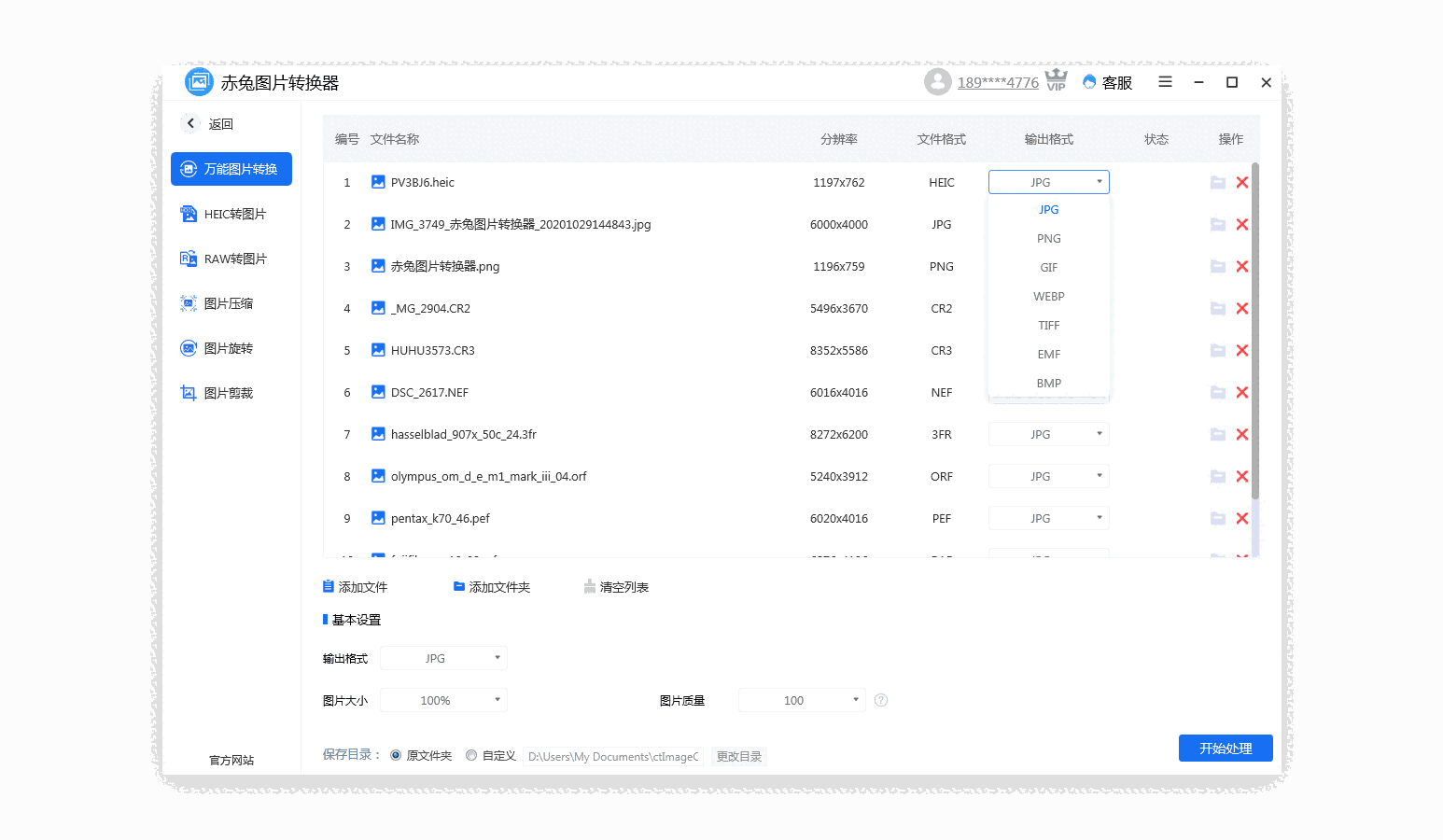Viewport: 1443px width, 840px height.
Task: Open the 客服 customer service panel
Action: point(1107,82)
